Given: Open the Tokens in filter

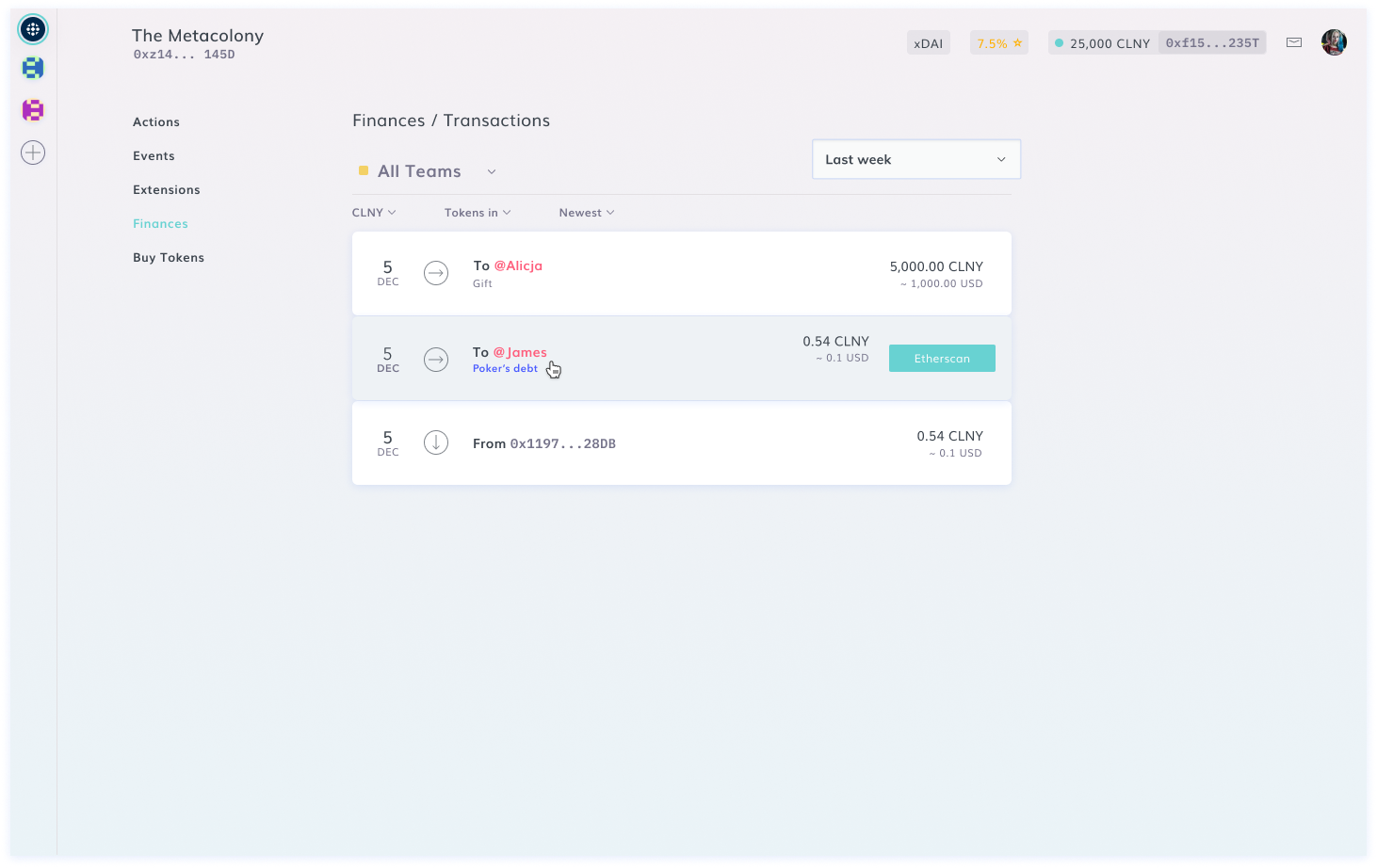Looking at the screenshot, I should pos(478,213).
